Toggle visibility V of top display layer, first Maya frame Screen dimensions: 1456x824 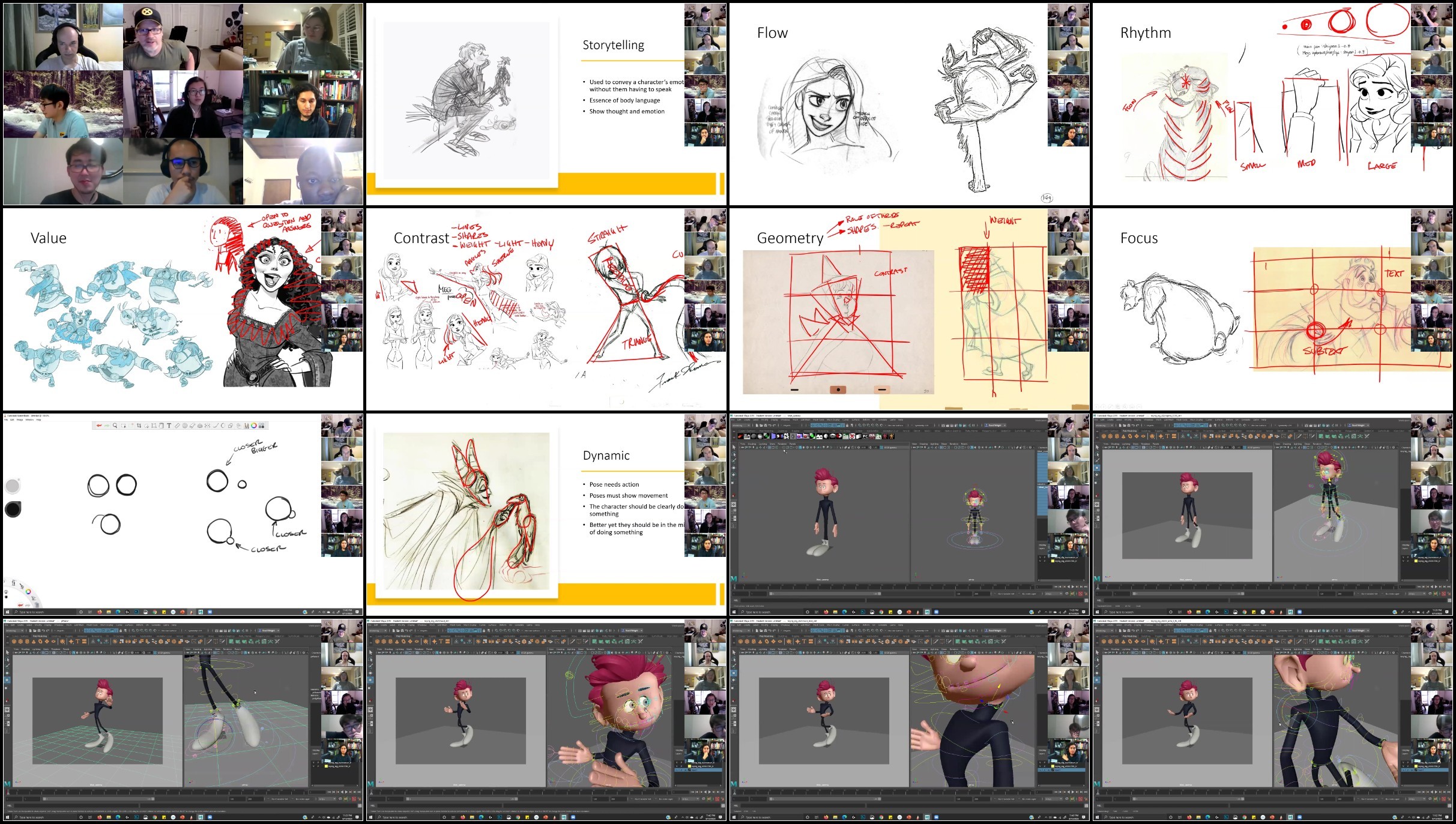1040,558
